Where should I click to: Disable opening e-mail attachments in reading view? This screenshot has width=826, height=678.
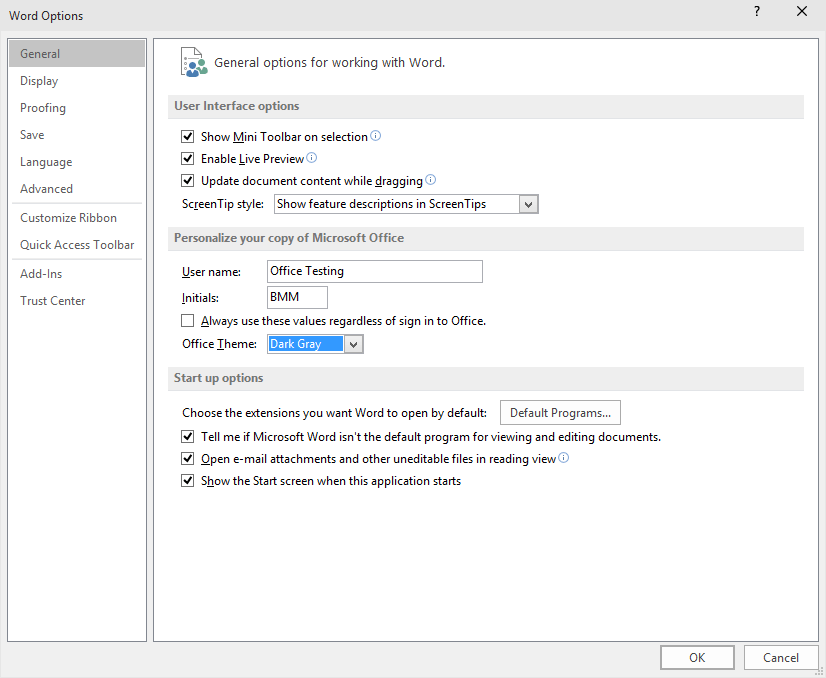coord(187,458)
